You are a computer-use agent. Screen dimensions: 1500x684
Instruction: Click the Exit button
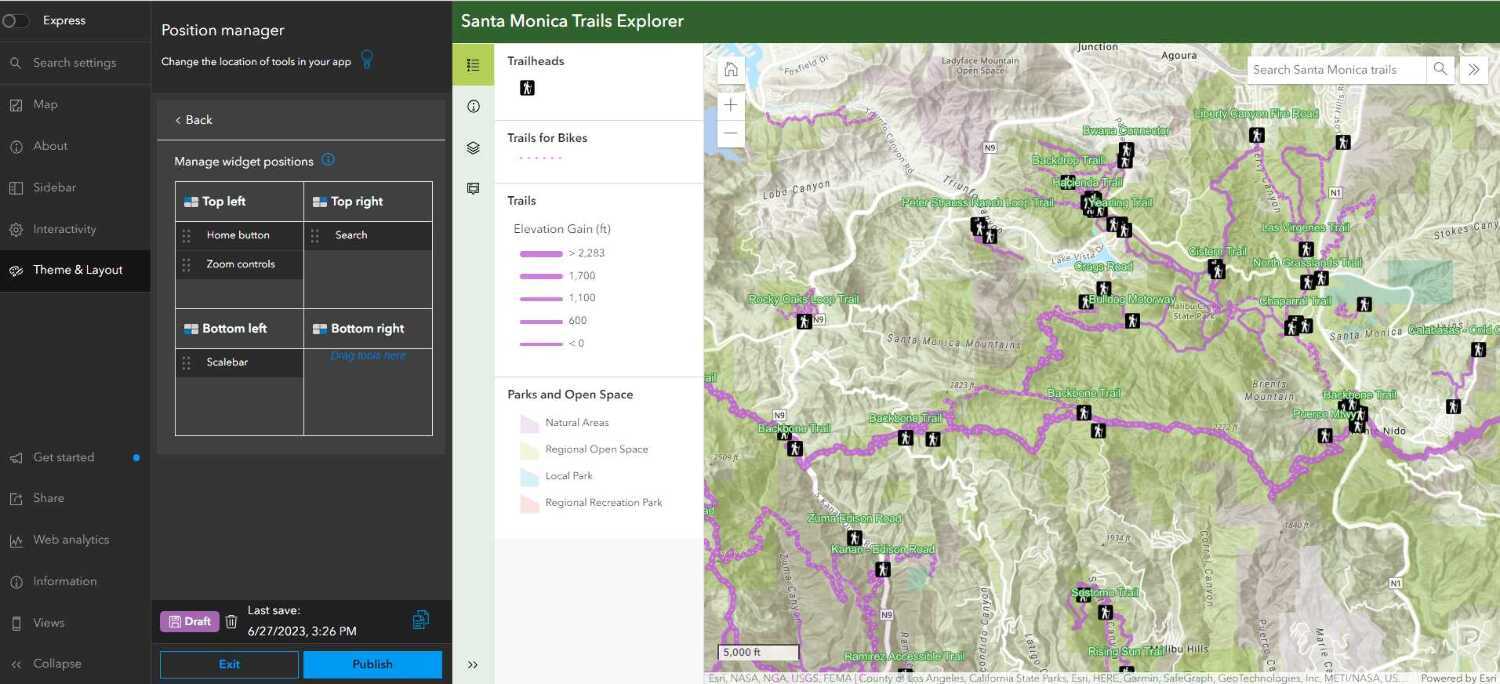coord(229,664)
